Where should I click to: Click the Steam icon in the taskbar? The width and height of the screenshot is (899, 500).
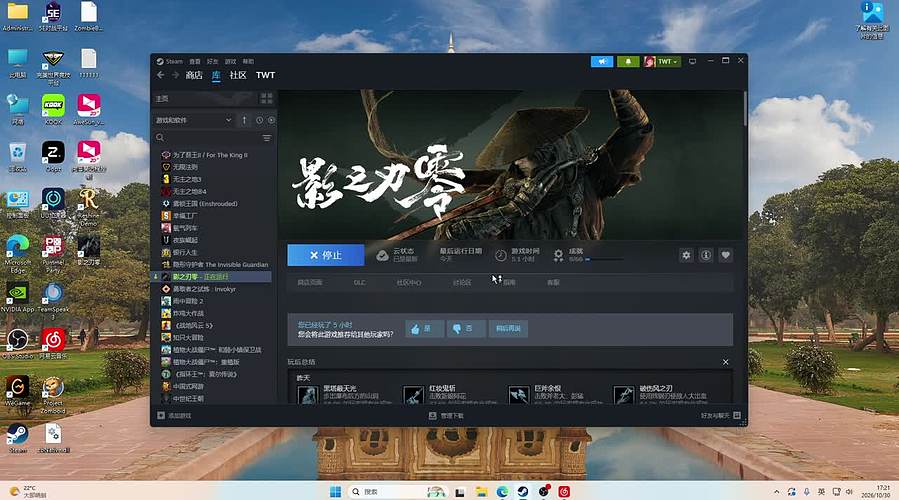pos(523,491)
